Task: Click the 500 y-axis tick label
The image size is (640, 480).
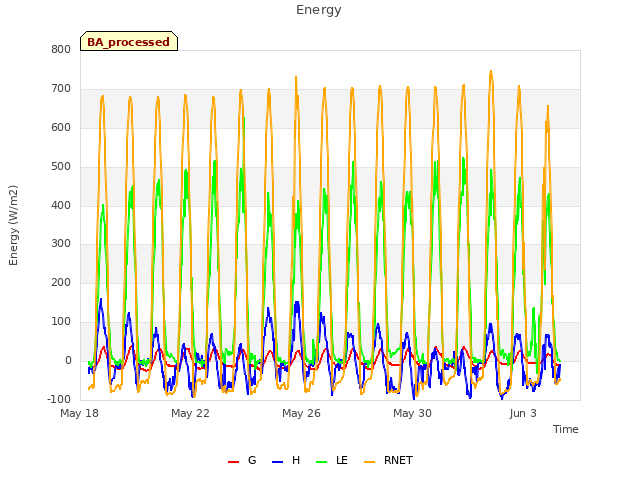Action: point(61,166)
